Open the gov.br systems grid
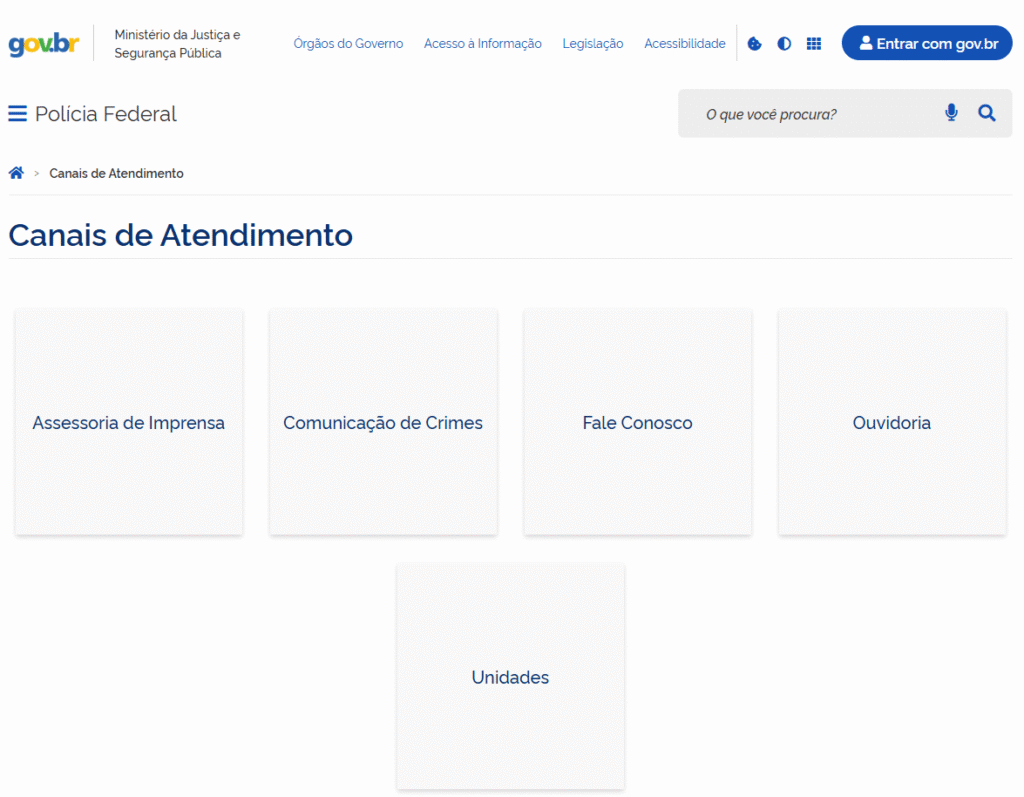Image resolution: width=1024 pixels, height=797 pixels. point(814,44)
